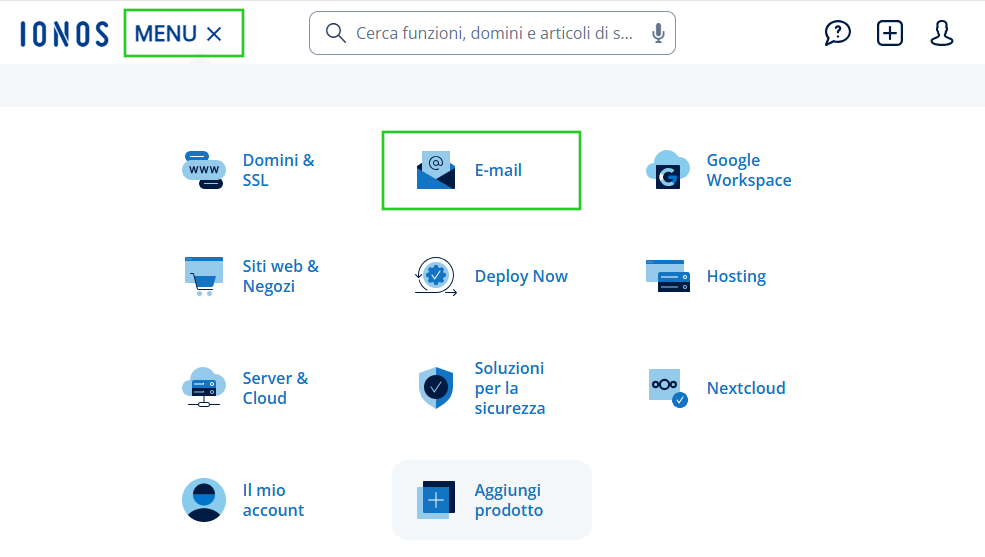Click the Aggiungi prodotto plus square icon

tap(436, 500)
